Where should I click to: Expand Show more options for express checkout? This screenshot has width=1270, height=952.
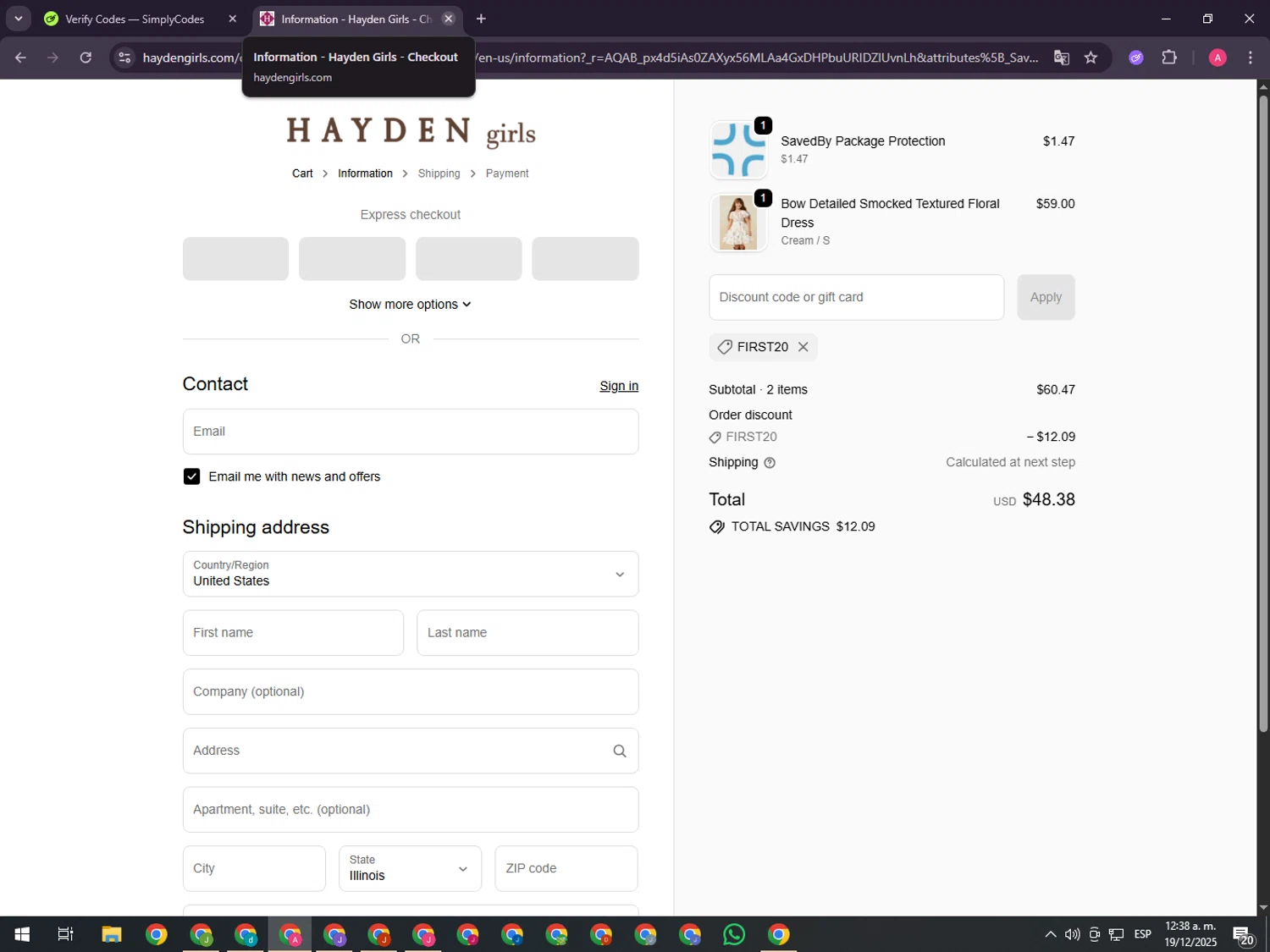coord(410,305)
